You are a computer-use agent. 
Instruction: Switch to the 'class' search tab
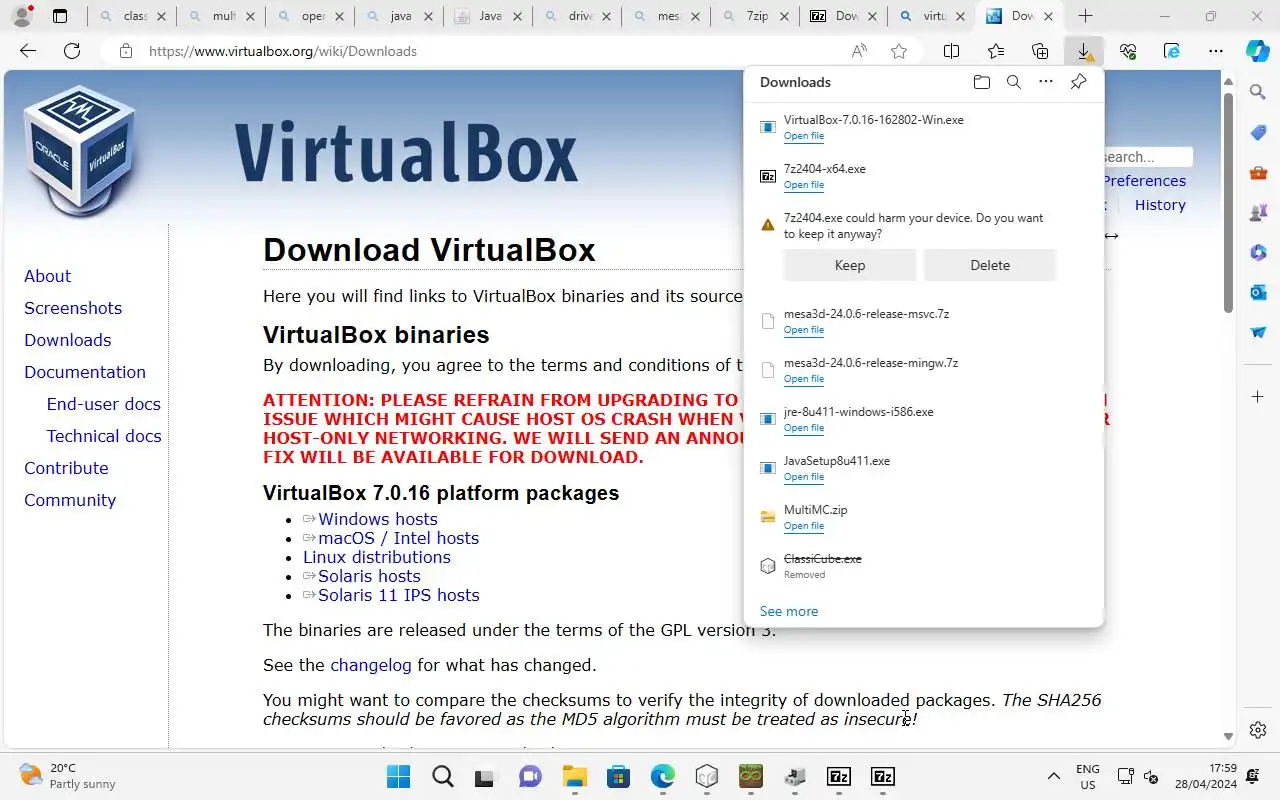point(132,16)
